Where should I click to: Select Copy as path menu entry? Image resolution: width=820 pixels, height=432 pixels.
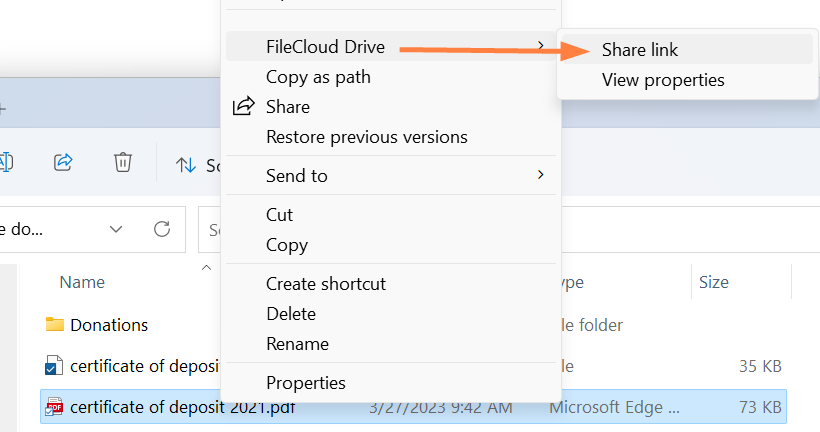(x=318, y=77)
